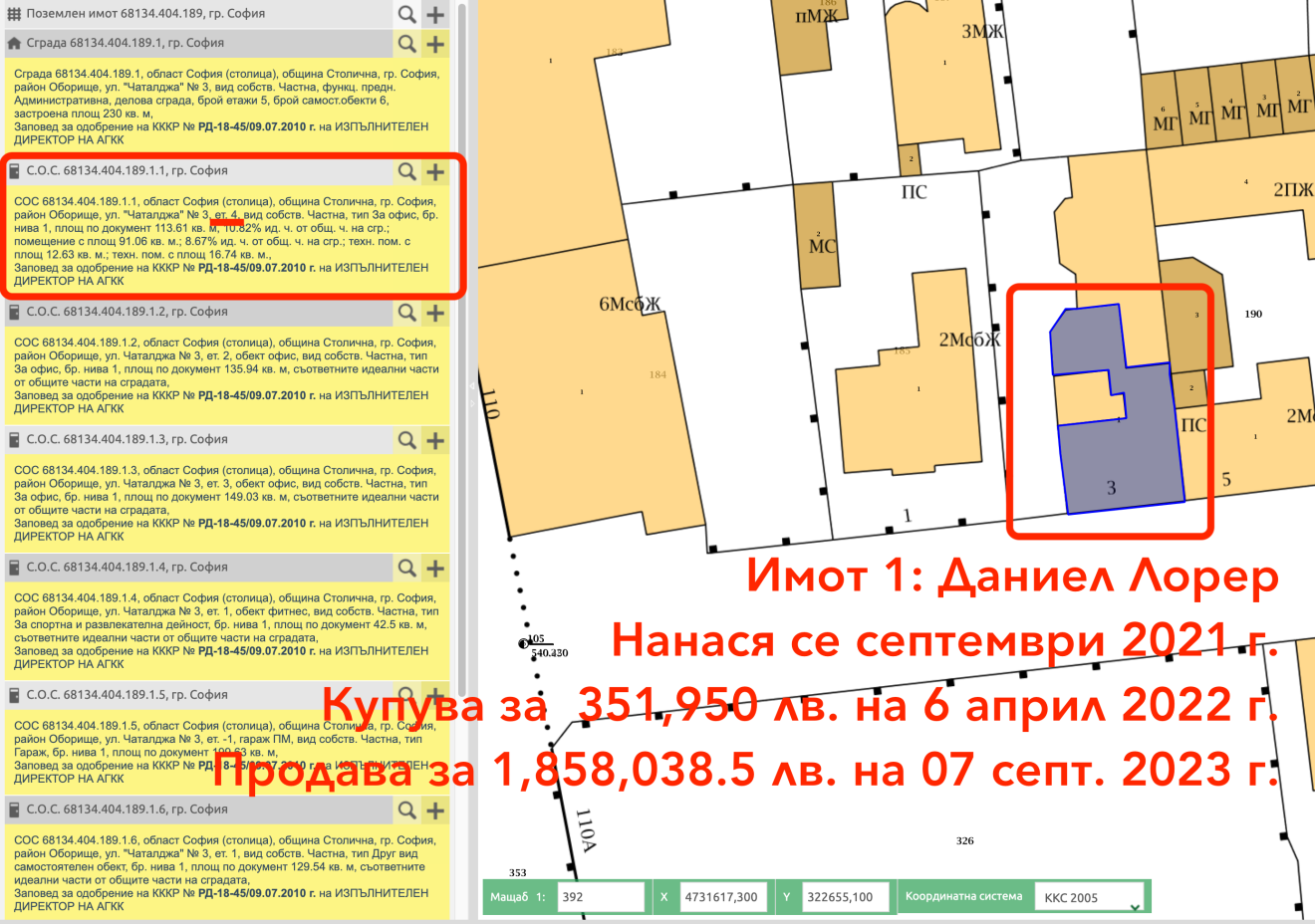
Task: Click plus icon for unit 68134.404.189.1.1
Action: pyautogui.click(x=435, y=171)
